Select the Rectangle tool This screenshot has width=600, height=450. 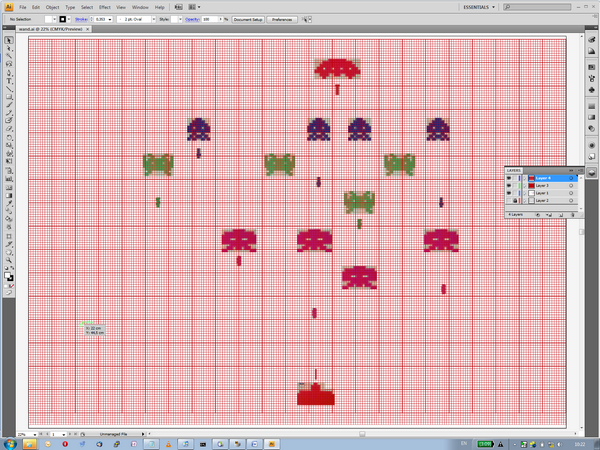9,97
